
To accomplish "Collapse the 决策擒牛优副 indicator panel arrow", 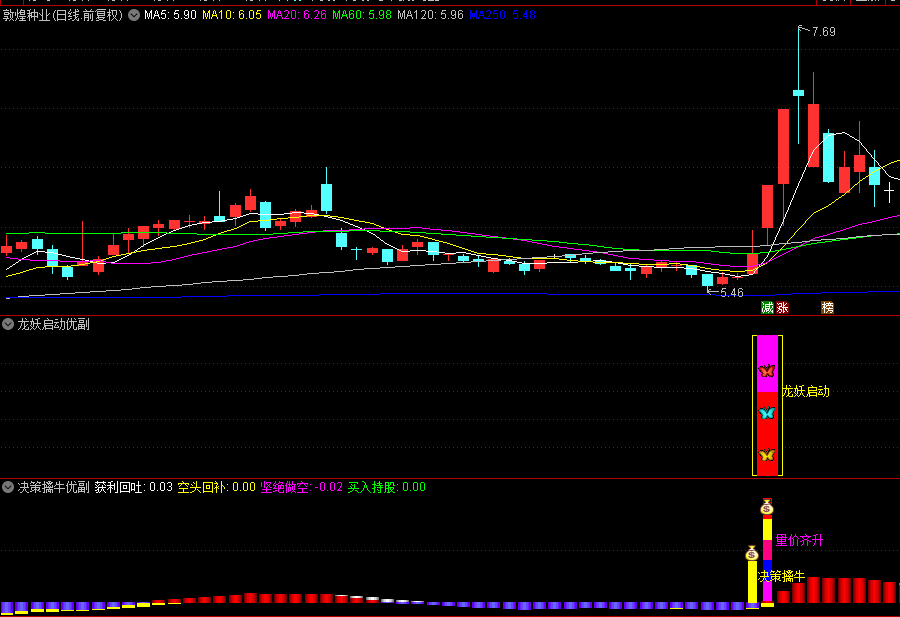I will click(x=8, y=487).
